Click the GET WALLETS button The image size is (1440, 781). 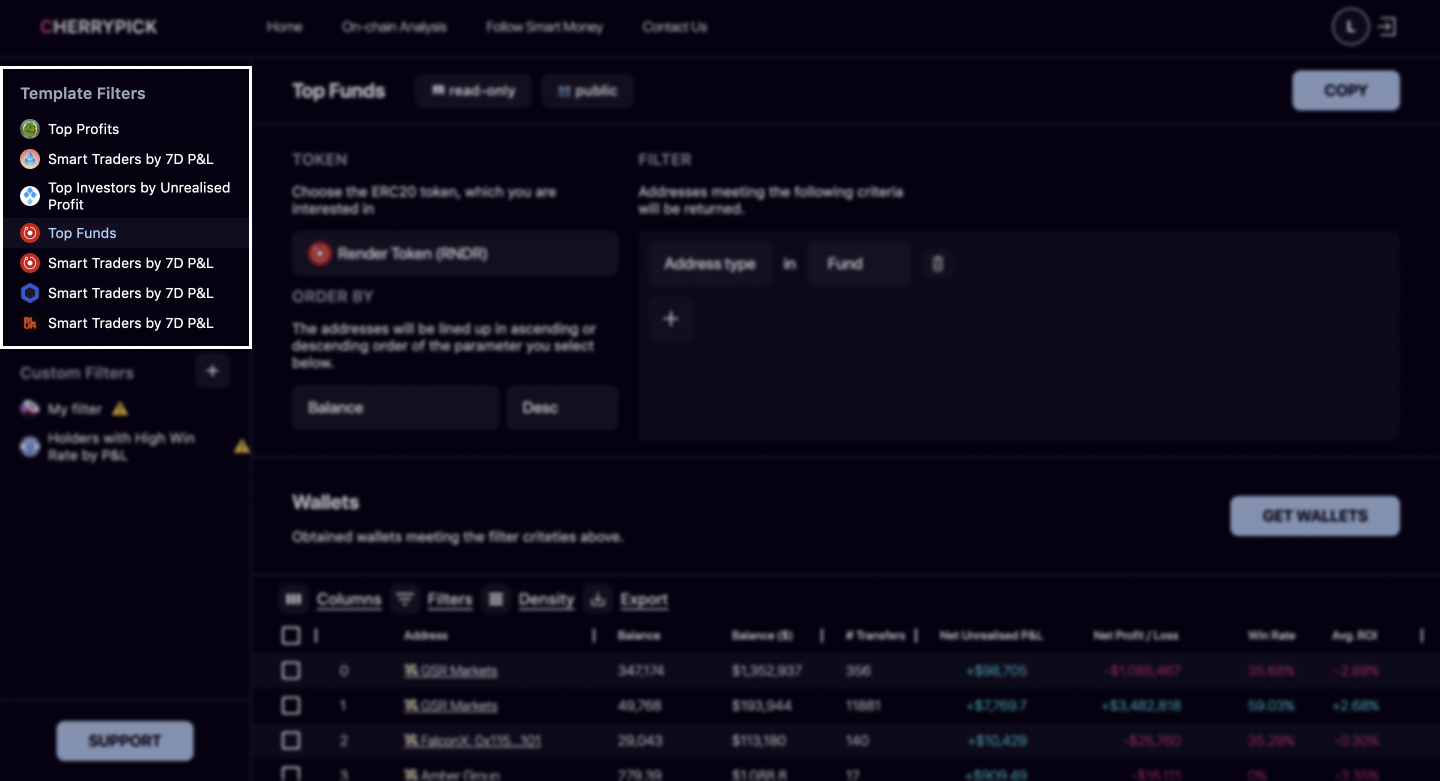(x=1314, y=516)
